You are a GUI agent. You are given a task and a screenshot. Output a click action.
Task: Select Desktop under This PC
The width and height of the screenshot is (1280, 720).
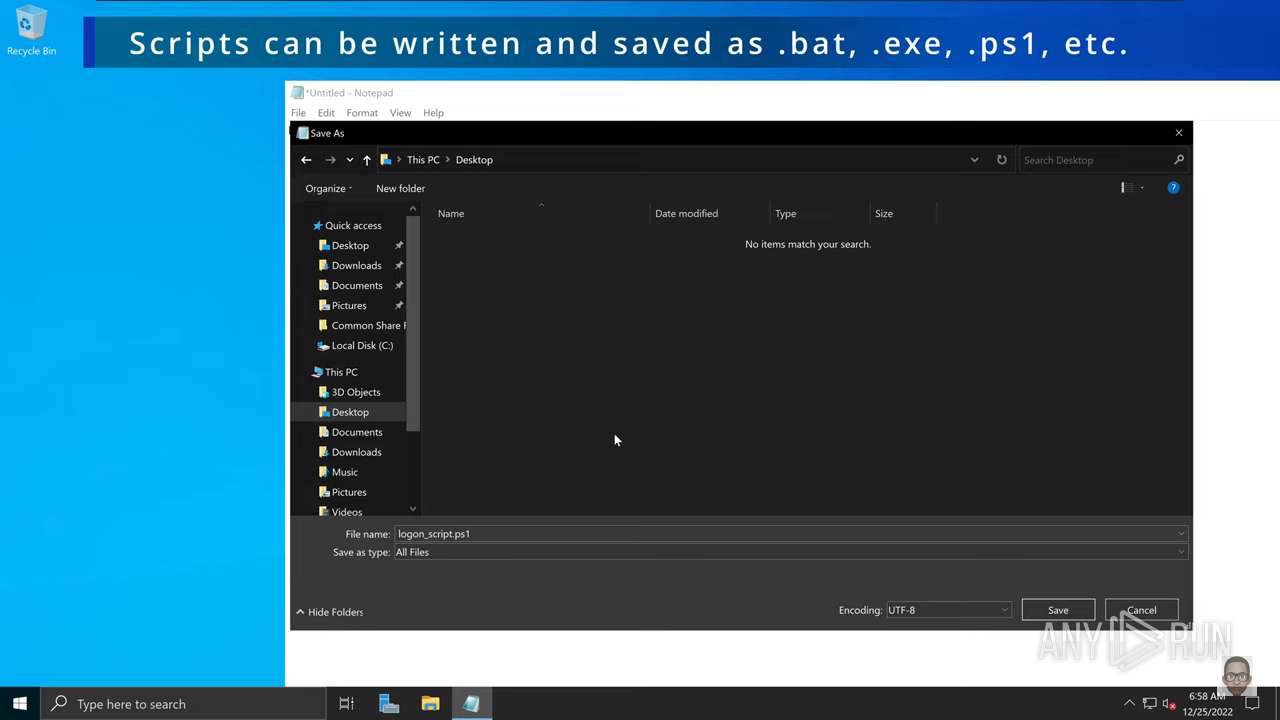[350, 412]
